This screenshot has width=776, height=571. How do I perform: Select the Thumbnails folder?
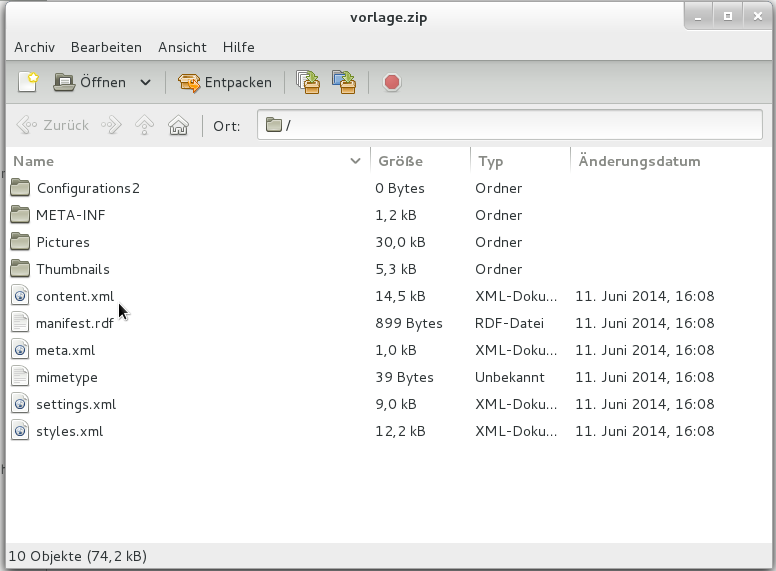tap(73, 269)
